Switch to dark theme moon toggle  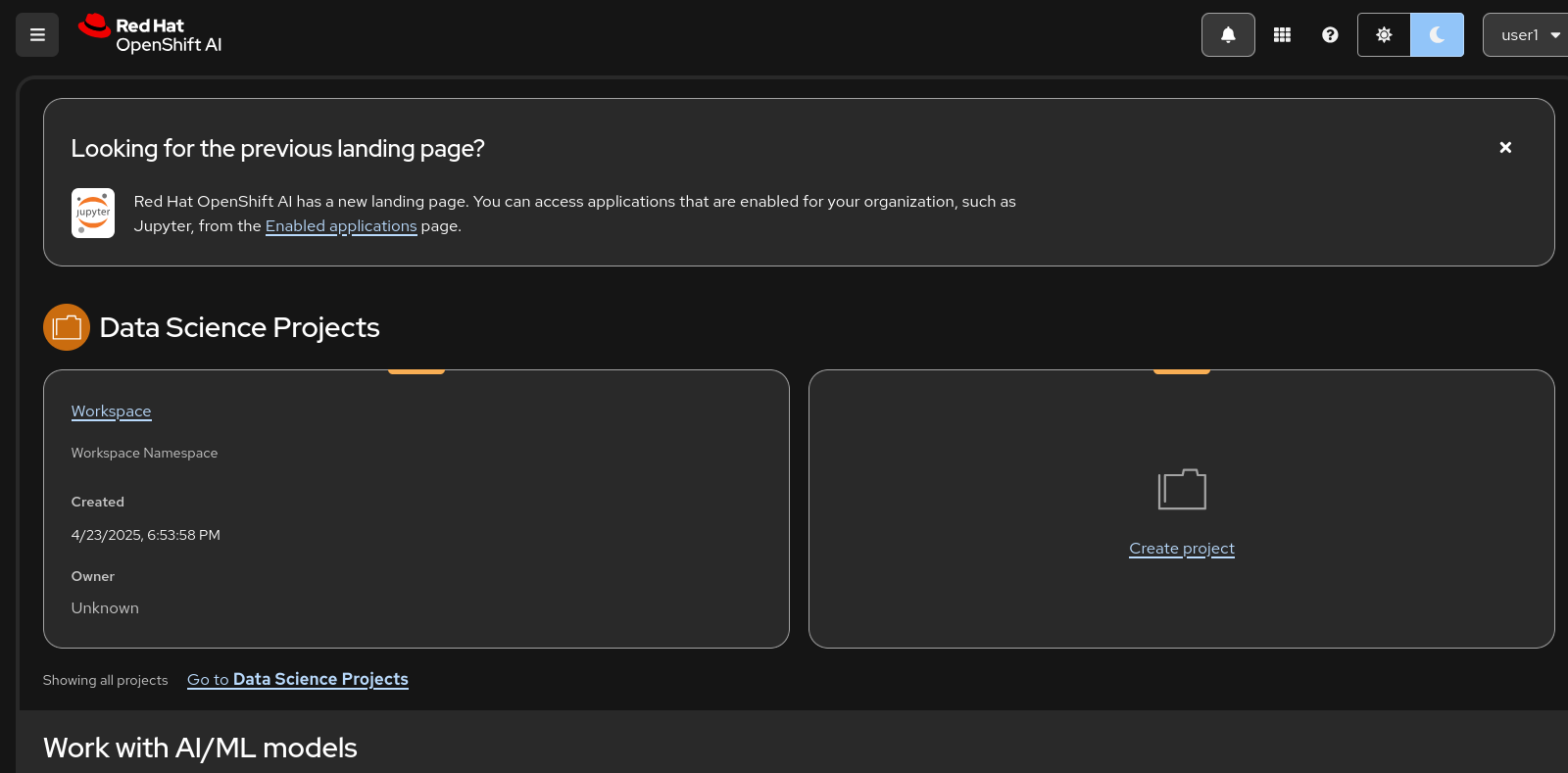click(x=1437, y=35)
